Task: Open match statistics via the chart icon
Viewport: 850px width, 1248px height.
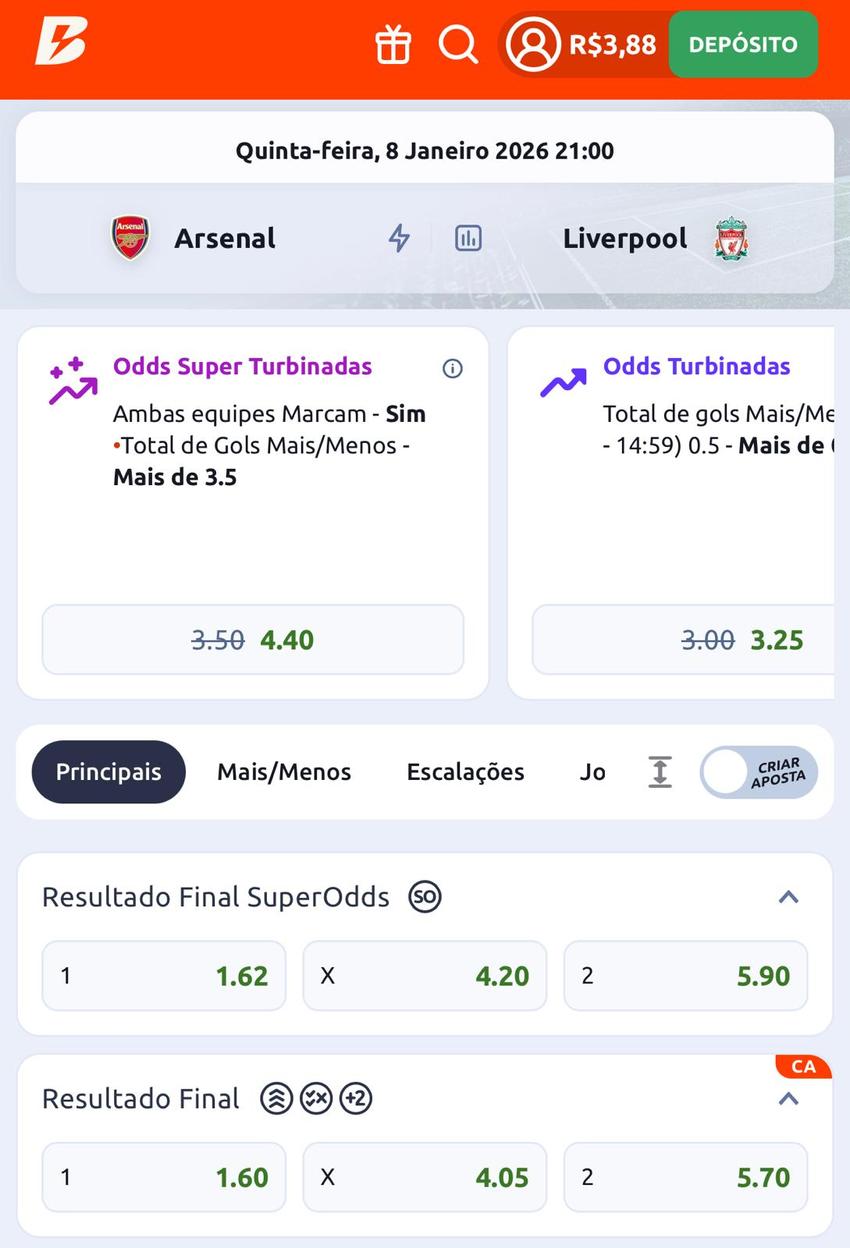Action: 467,238
